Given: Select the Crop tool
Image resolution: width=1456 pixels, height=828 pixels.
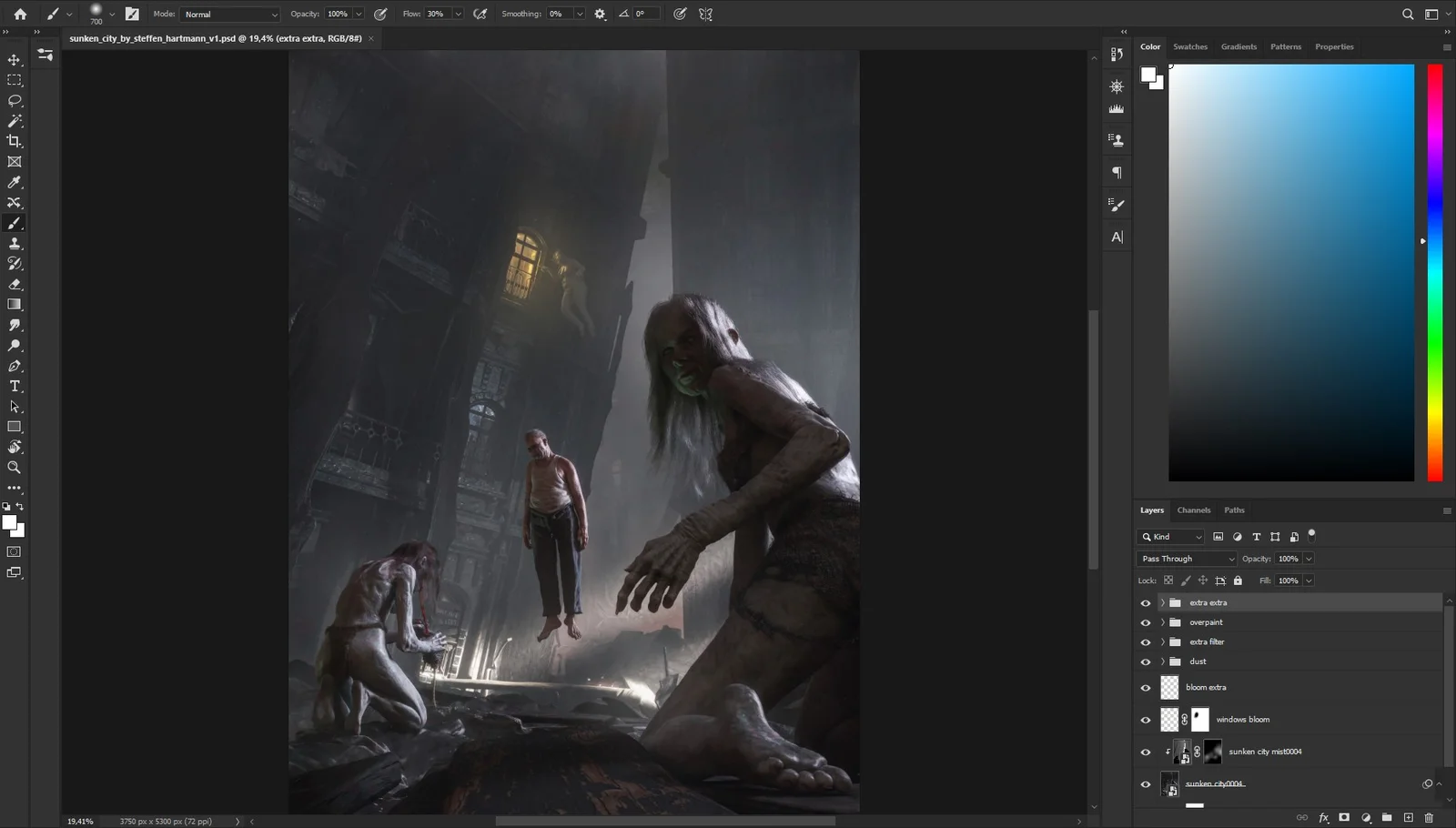Looking at the screenshot, I should [x=14, y=141].
